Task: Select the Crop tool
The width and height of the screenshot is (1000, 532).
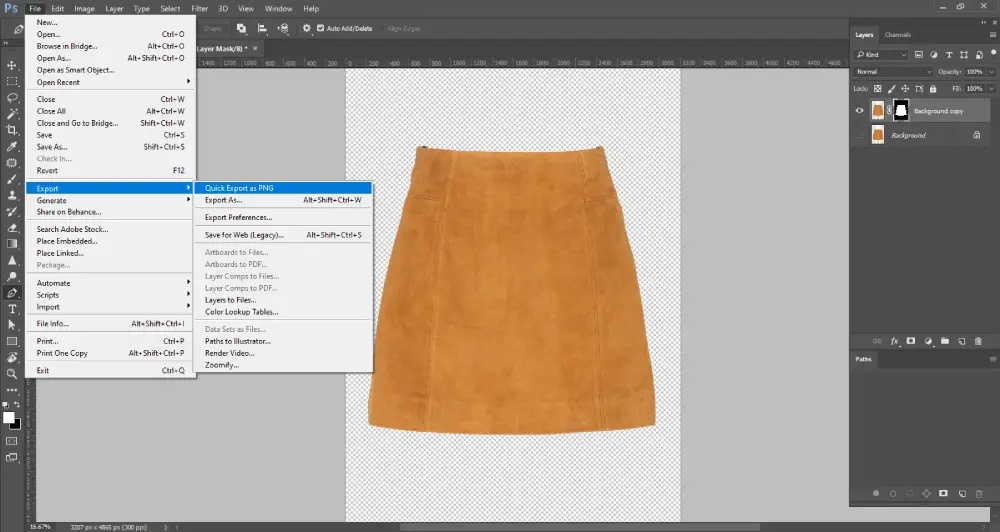Action: point(11,130)
